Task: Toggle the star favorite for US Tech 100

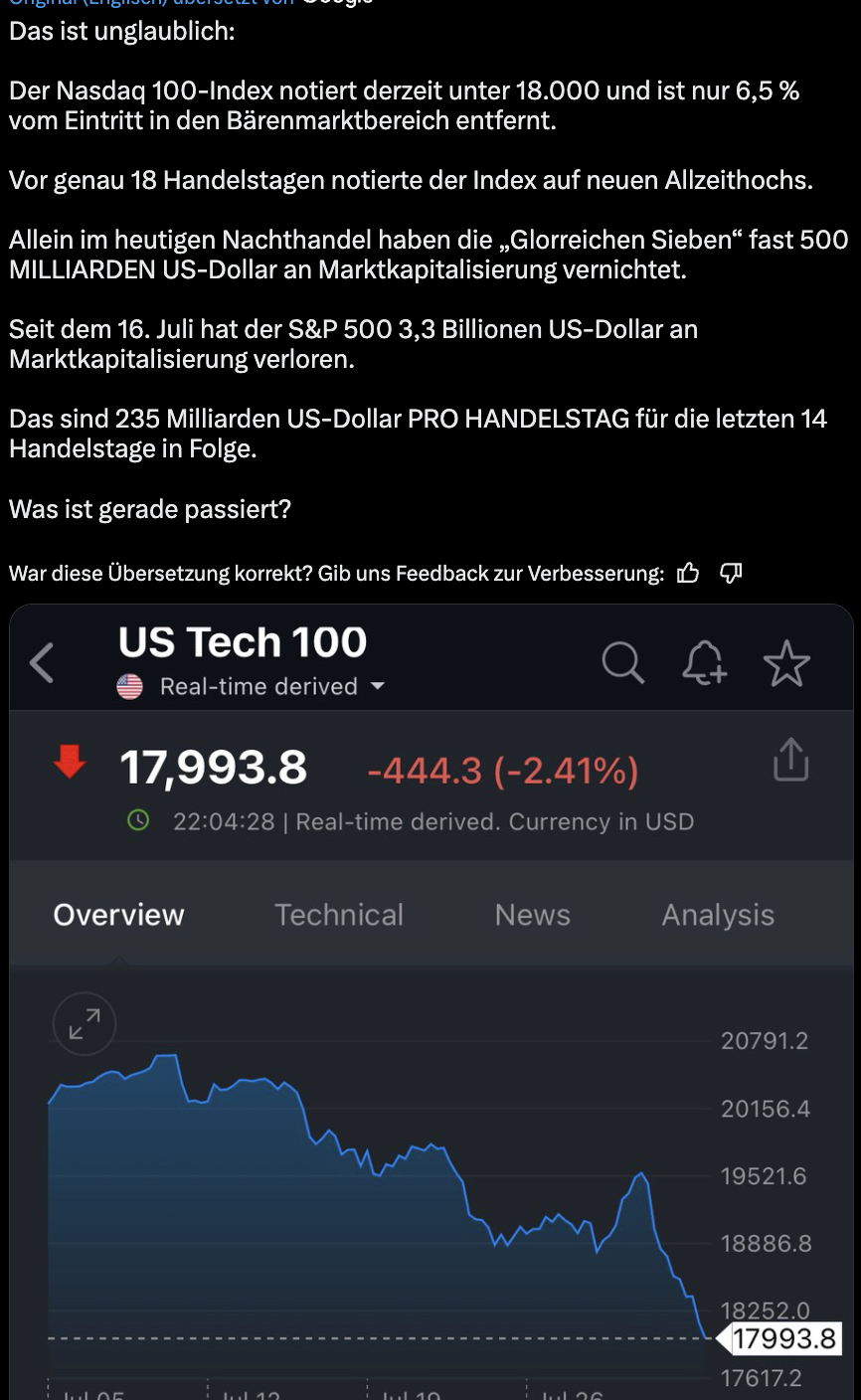Action: 786,663
